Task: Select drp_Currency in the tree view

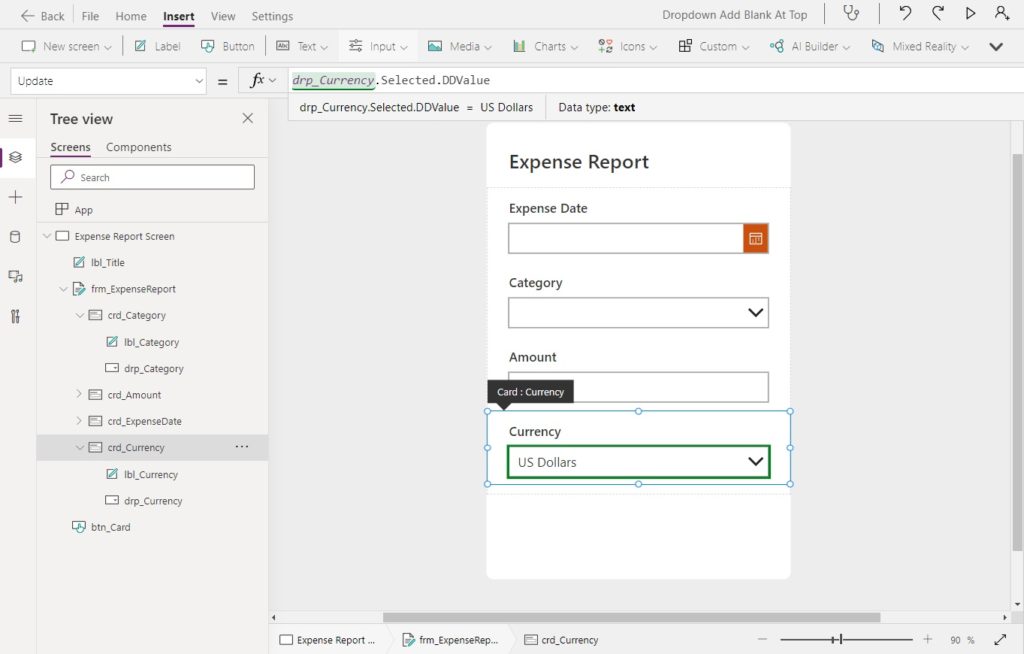Action: click(152, 500)
